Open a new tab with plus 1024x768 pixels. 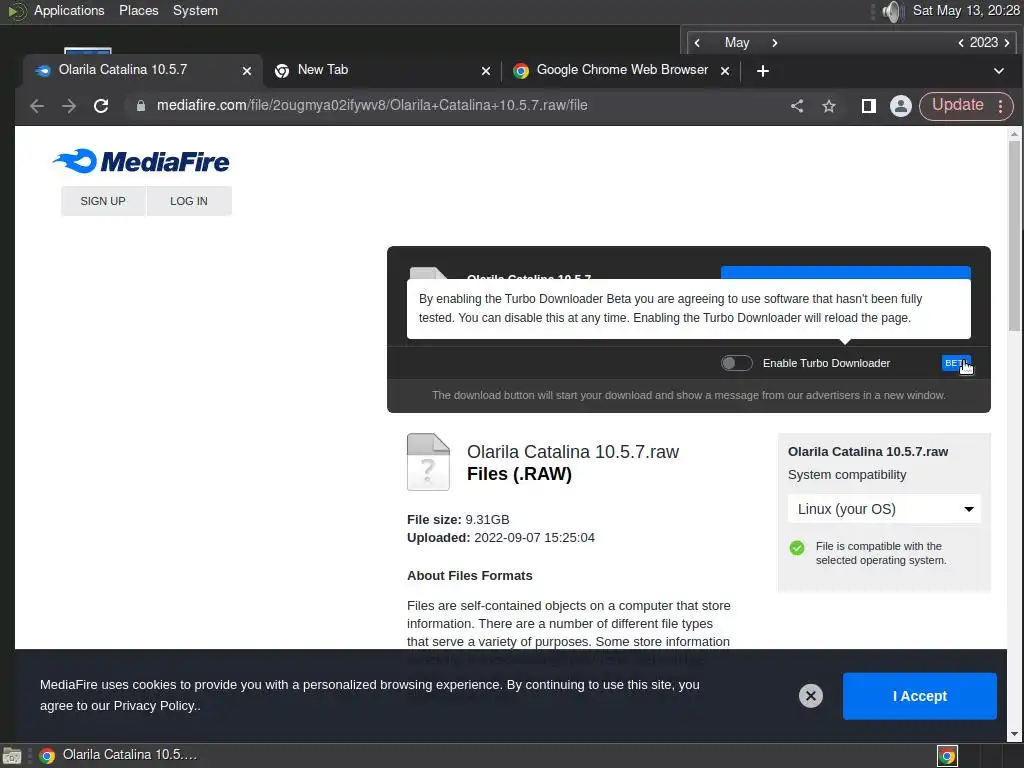pyautogui.click(x=763, y=71)
